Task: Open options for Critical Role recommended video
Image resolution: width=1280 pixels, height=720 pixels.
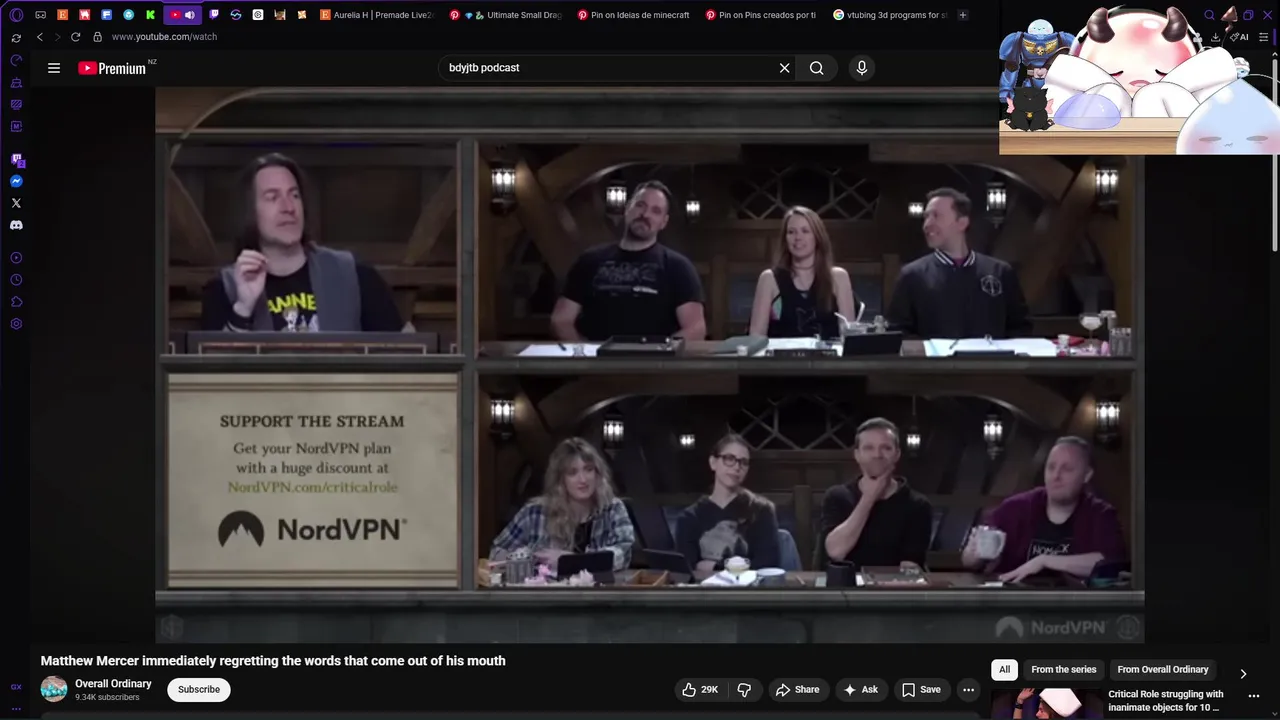Action: click(x=1254, y=696)
